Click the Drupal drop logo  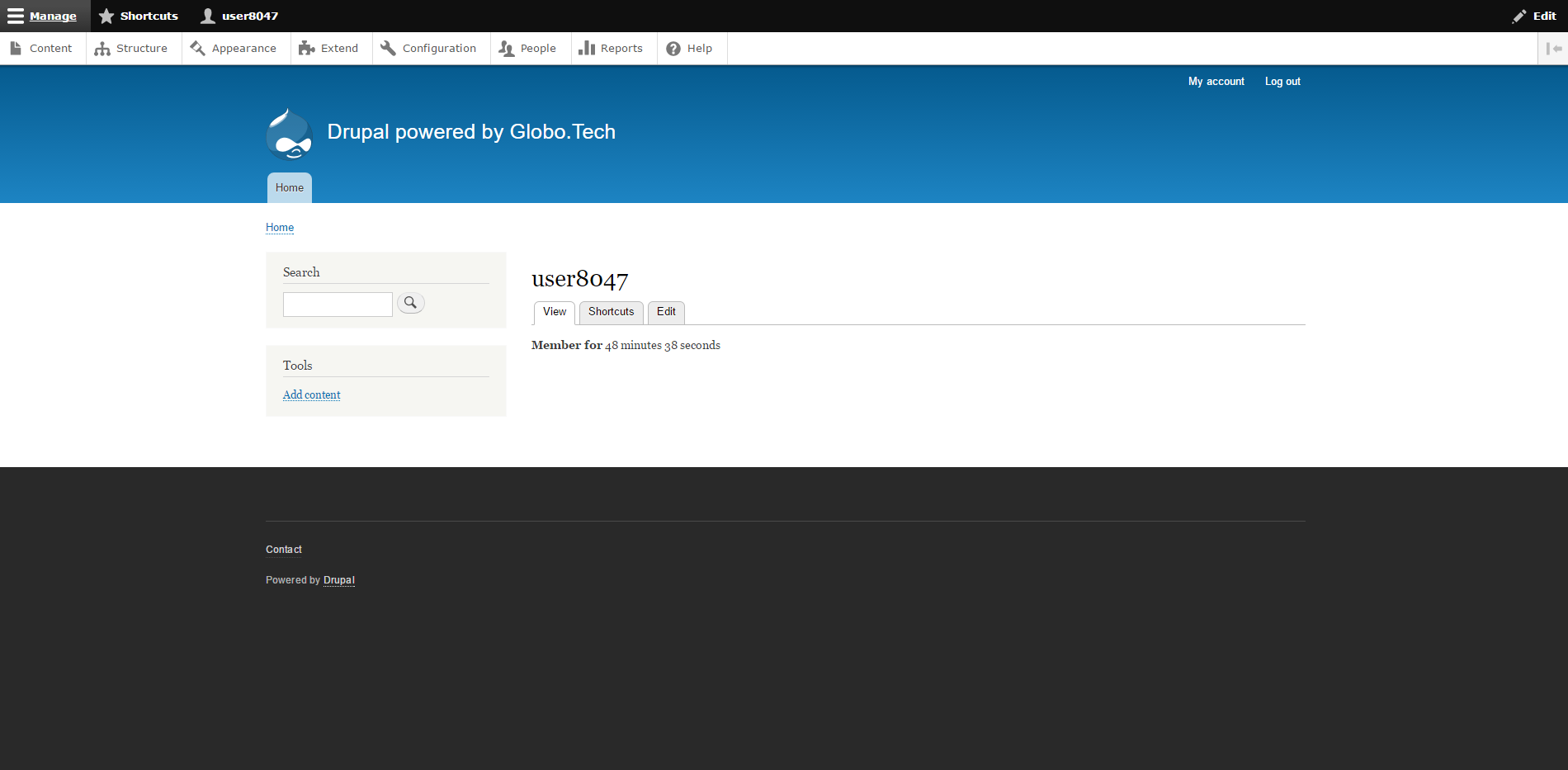pos(290,134)
